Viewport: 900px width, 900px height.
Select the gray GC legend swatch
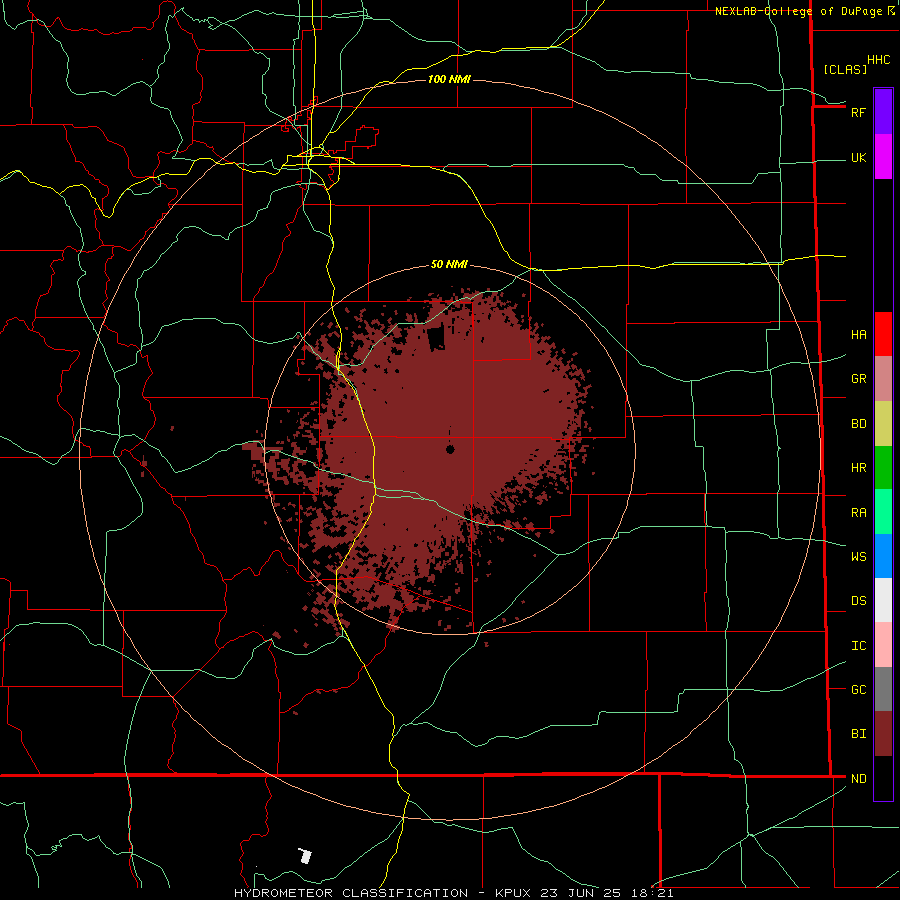click(883, 689)
